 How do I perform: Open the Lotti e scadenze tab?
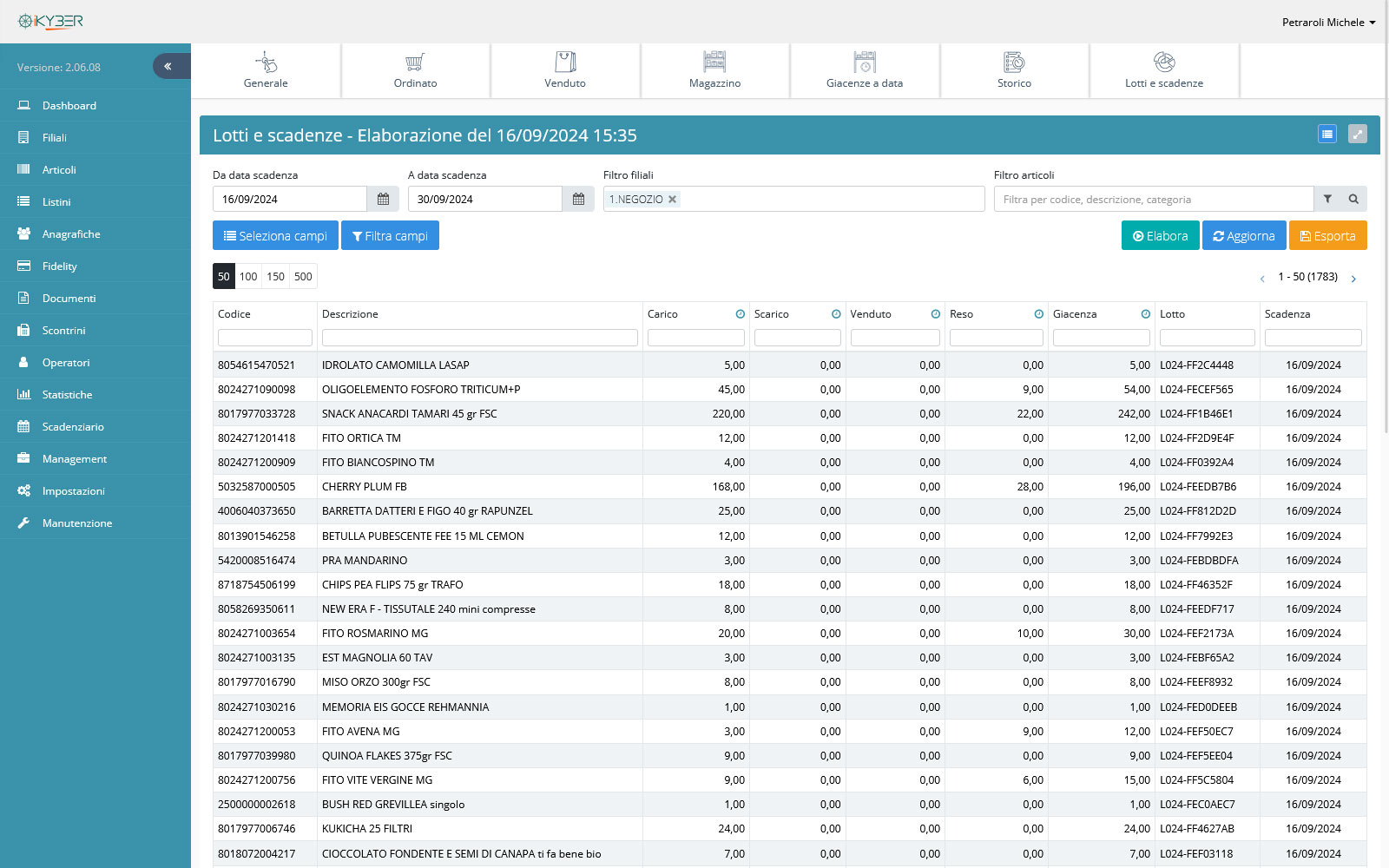pyautogui.click(x=1164, y=70)
